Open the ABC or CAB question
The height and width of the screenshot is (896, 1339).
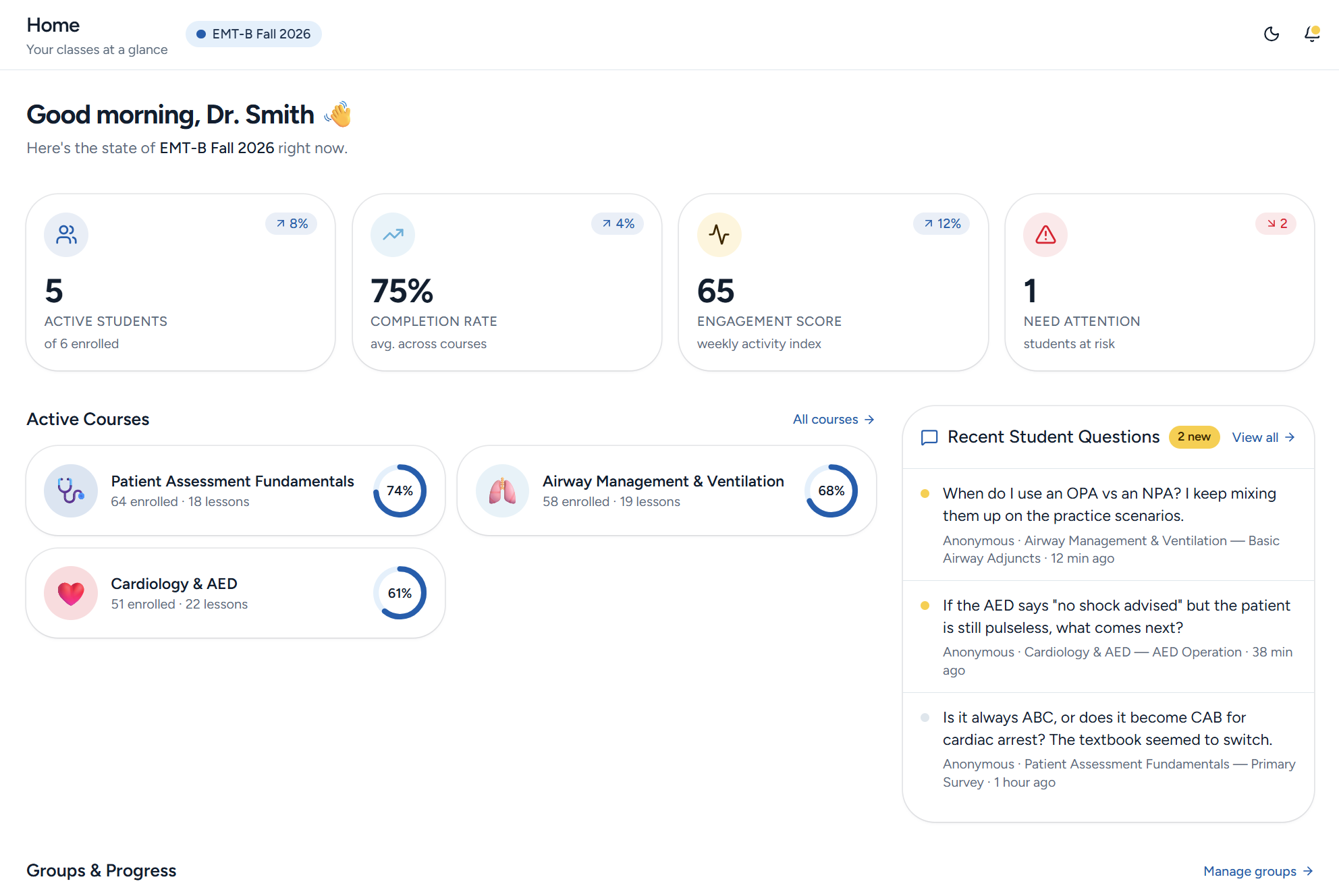click(1109, 749)
